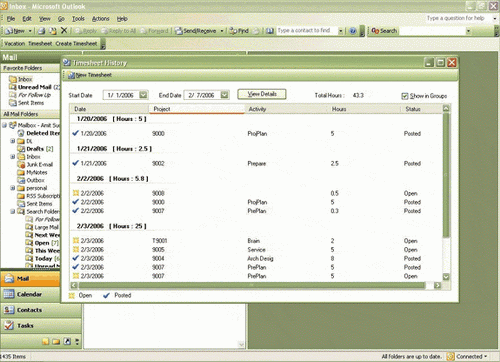The image size is (500, 362).
Task: Open End Date picker dropdown
Action: point(225,95)
